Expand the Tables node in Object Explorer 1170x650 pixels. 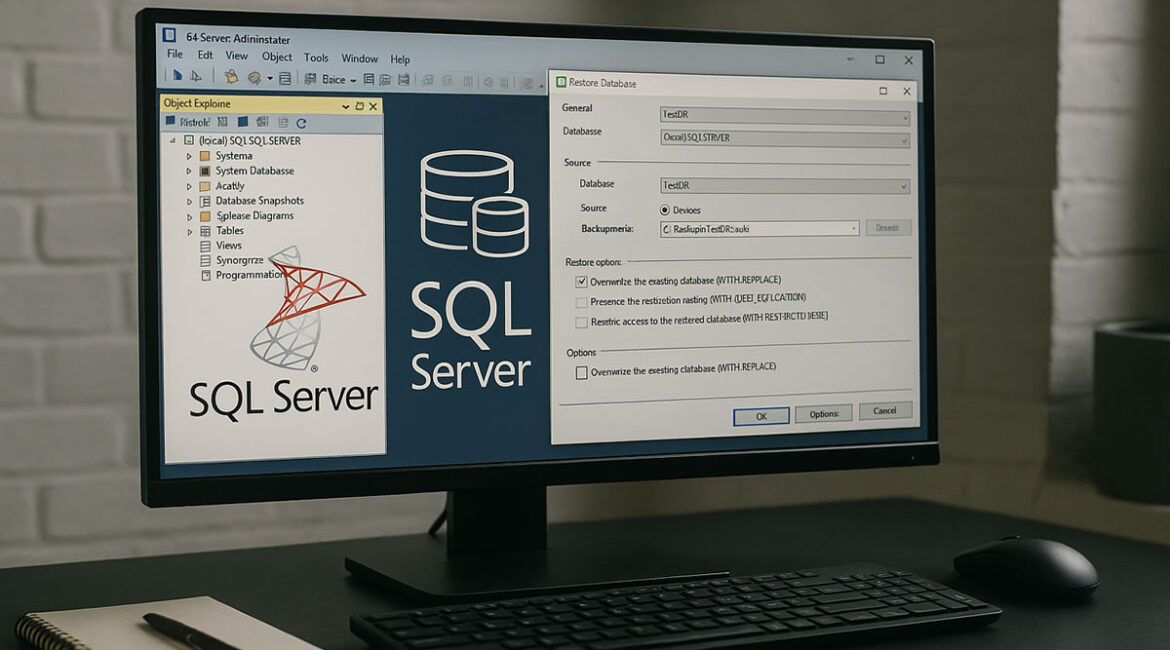point(189,230)
